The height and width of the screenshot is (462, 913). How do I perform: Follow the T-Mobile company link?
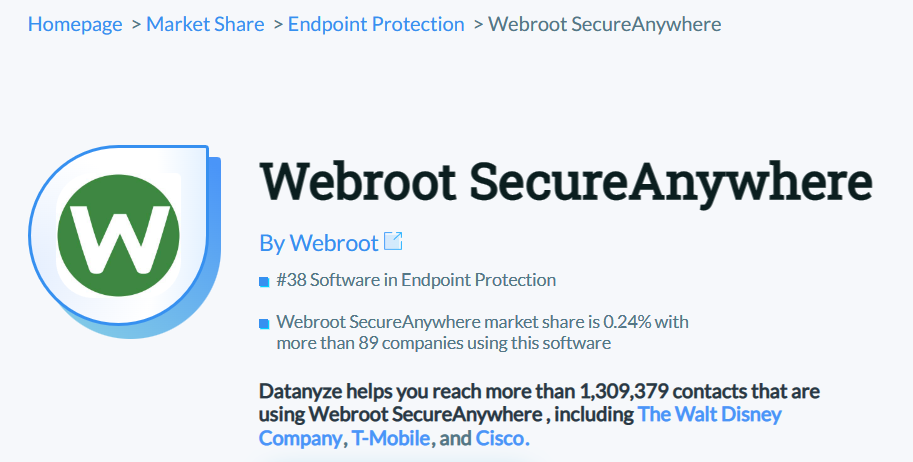(x=391, y=438)
